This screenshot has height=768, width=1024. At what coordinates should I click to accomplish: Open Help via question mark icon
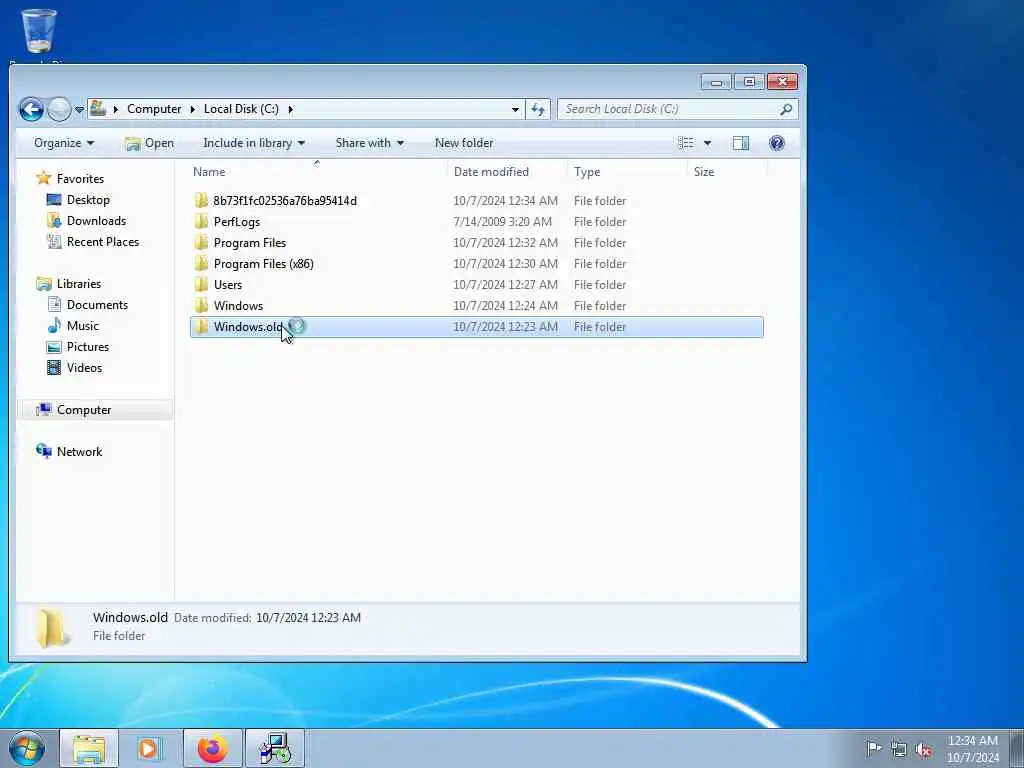coord(777,143)
